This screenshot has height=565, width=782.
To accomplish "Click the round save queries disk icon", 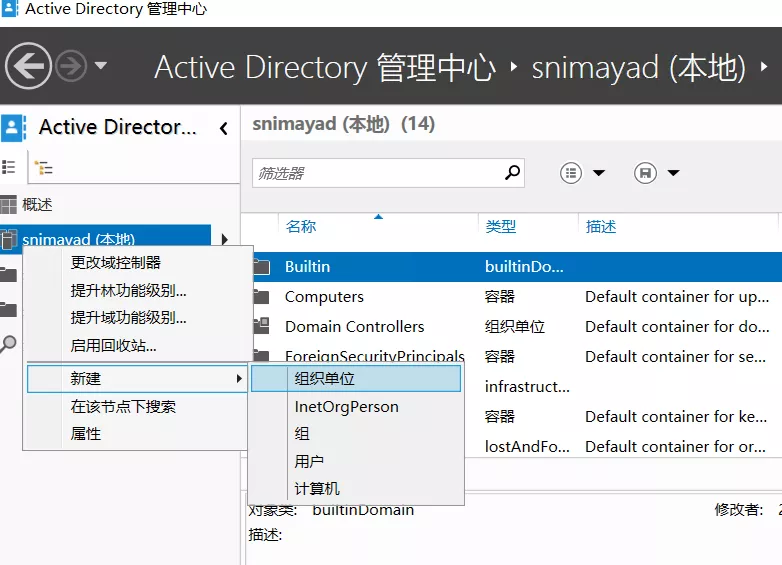I will tap(645, 173).
